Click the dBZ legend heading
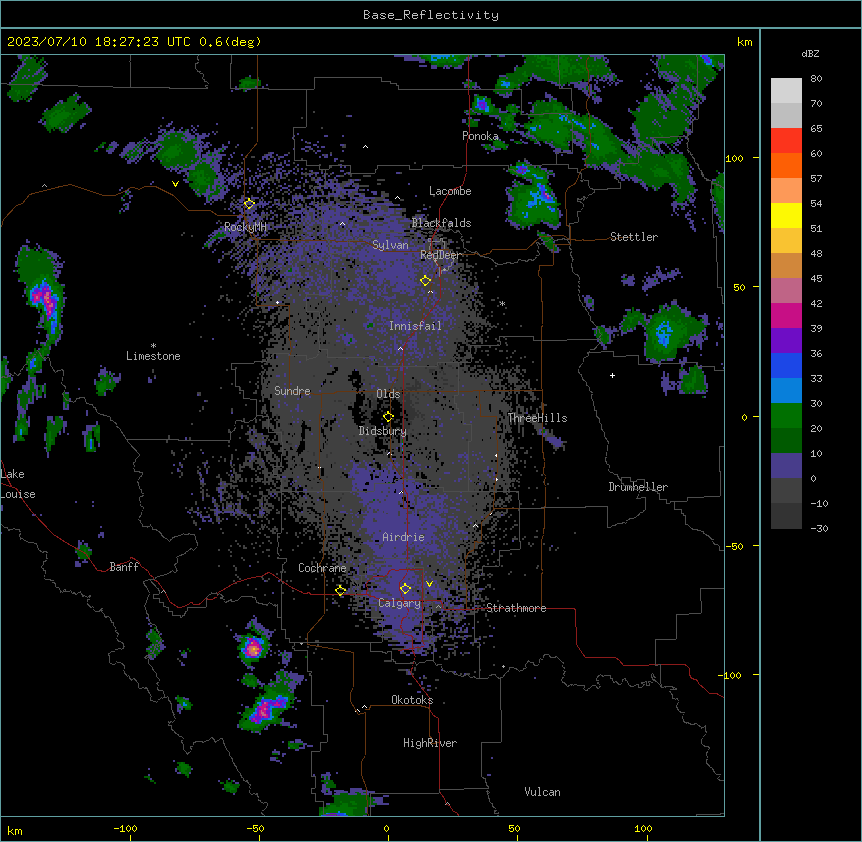Screen dimensions: 862x842 click(810, 53)
